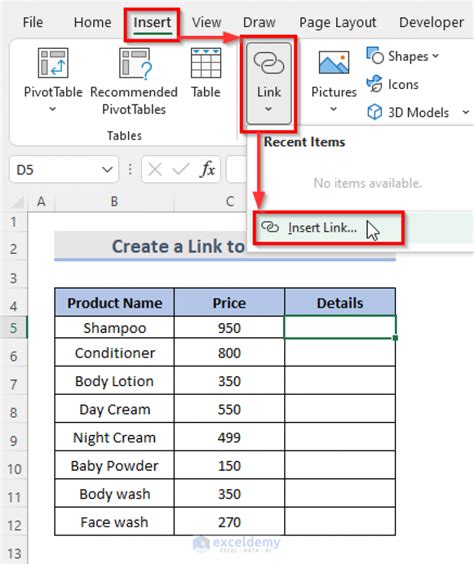This screenshot has height=564, width=474.
Task: Select the Body wash cell
Action: pos(114,494)
